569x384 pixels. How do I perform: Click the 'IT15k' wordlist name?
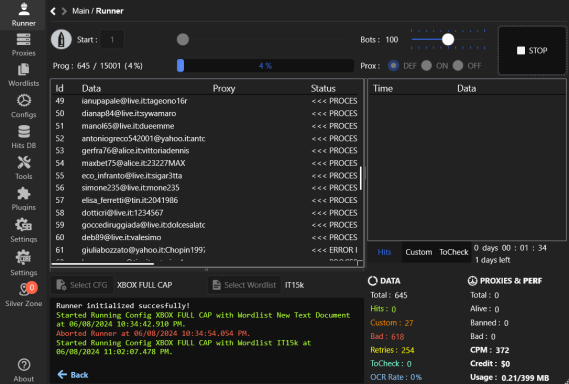click(x=294, y=285)
